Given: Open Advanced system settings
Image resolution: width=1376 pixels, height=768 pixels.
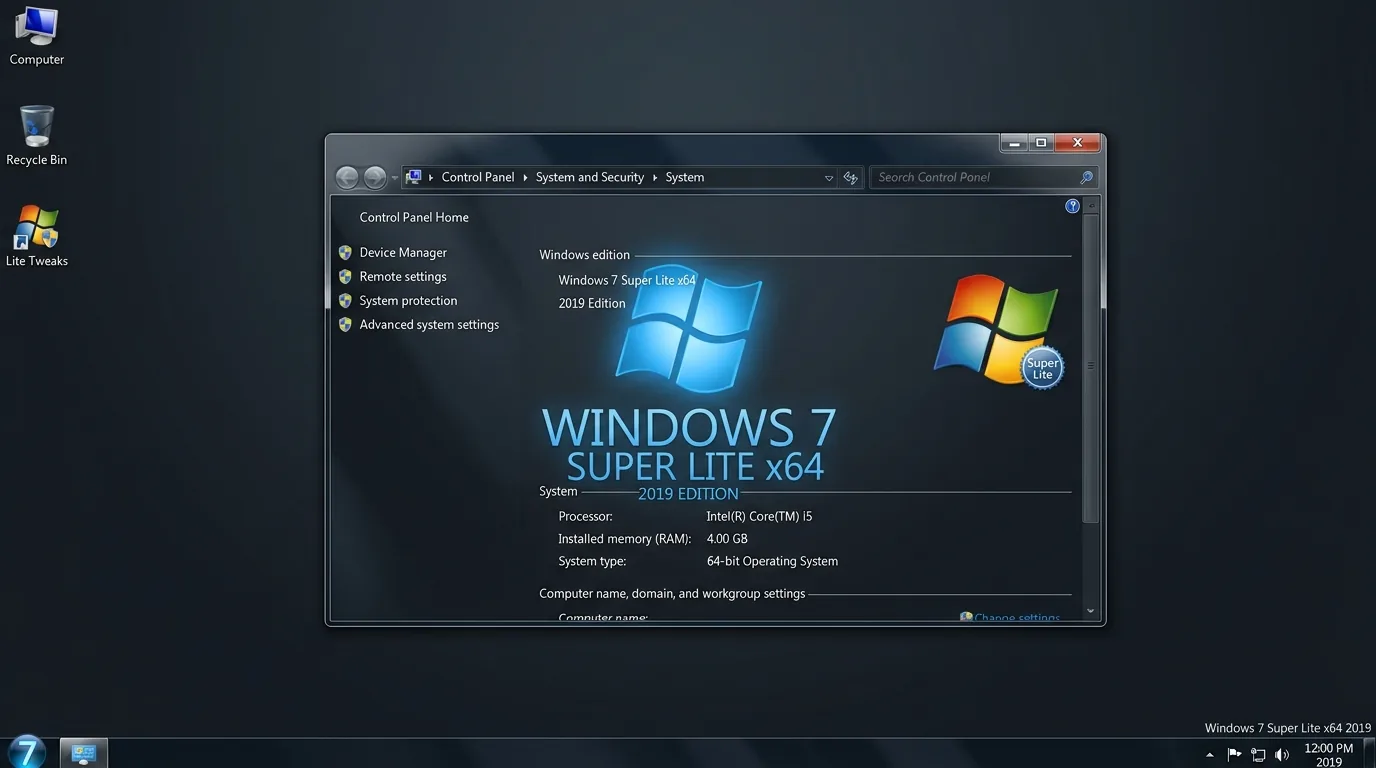Looking at the screenshot, I should (x=429, y=325).
